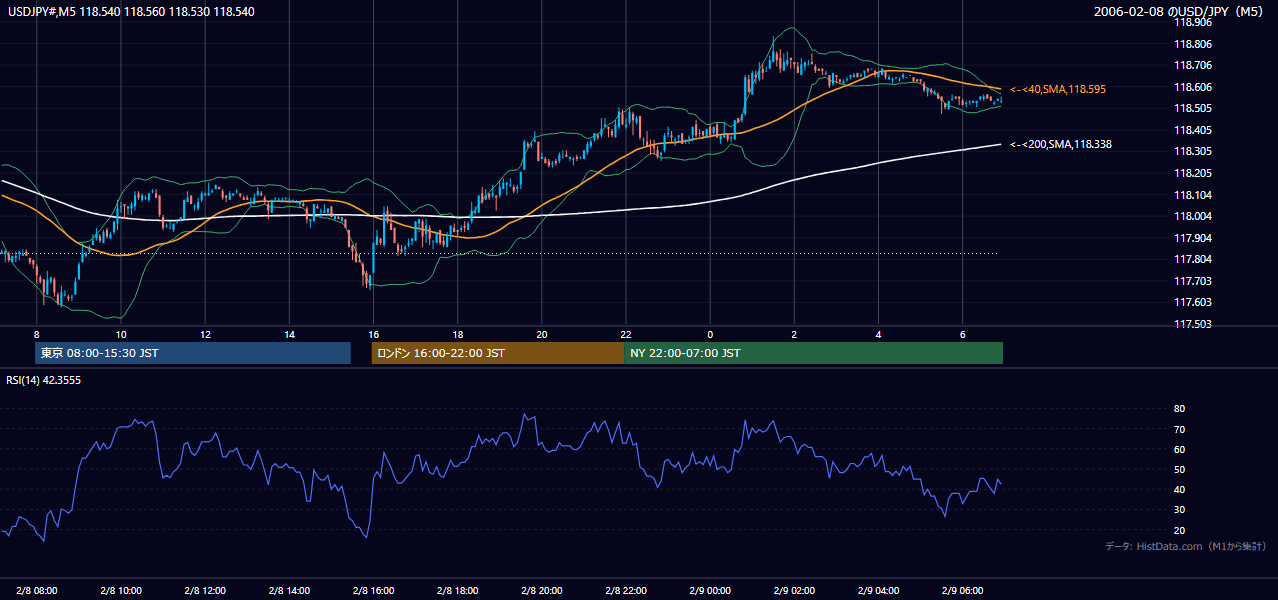Click price axis value 117.804
The width and height of the screenshot is (1278, 600).
click(x=1192, y=259)
